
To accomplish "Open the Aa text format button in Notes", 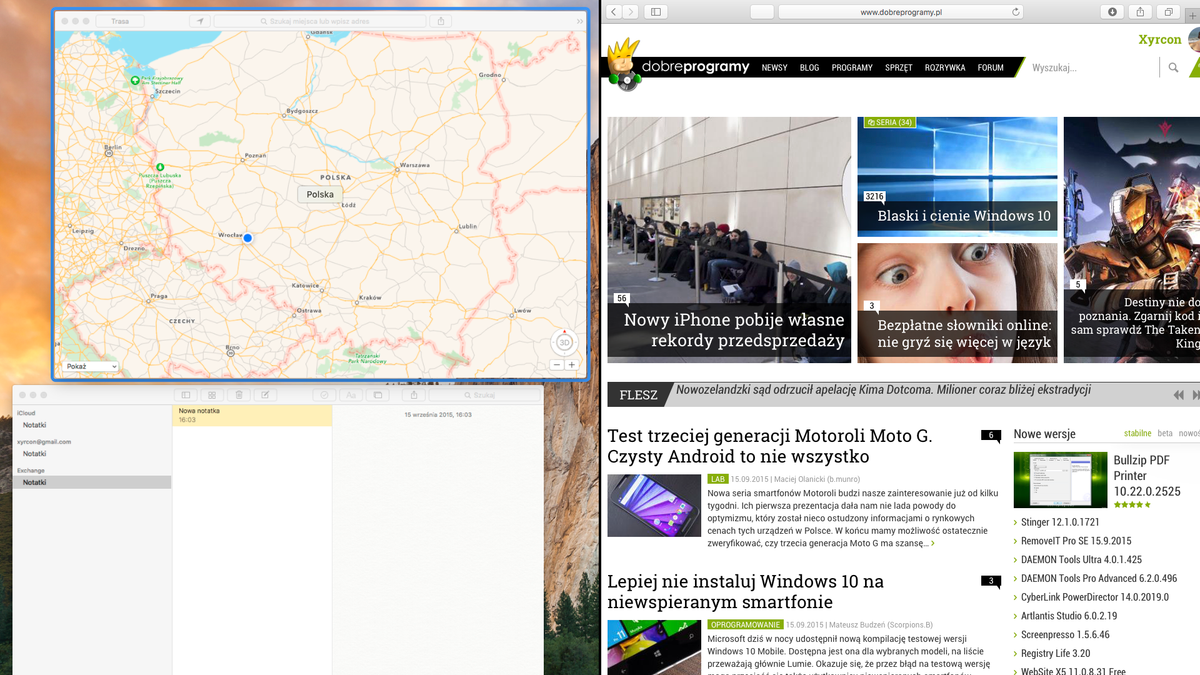I will [351, 395].
